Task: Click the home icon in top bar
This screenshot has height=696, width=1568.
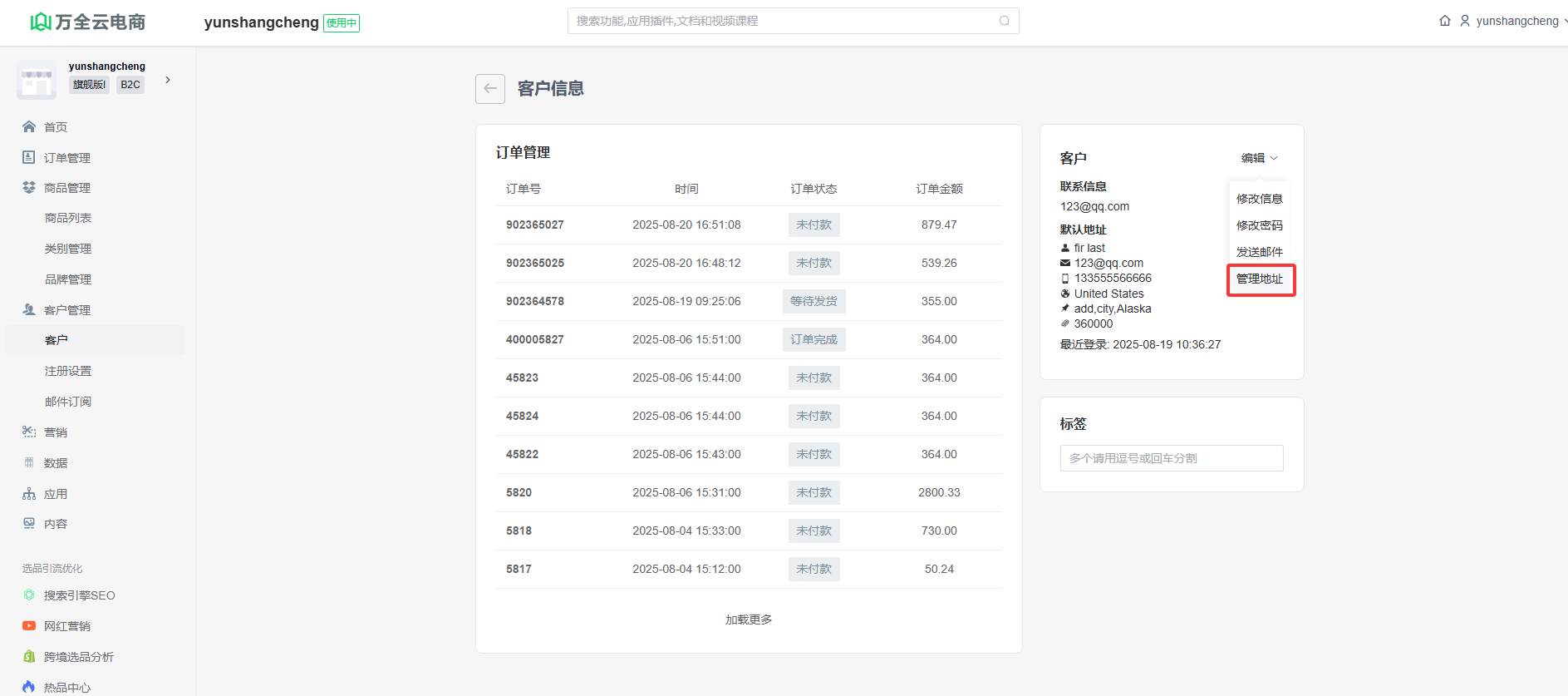Action: [x=1445, y=21]
